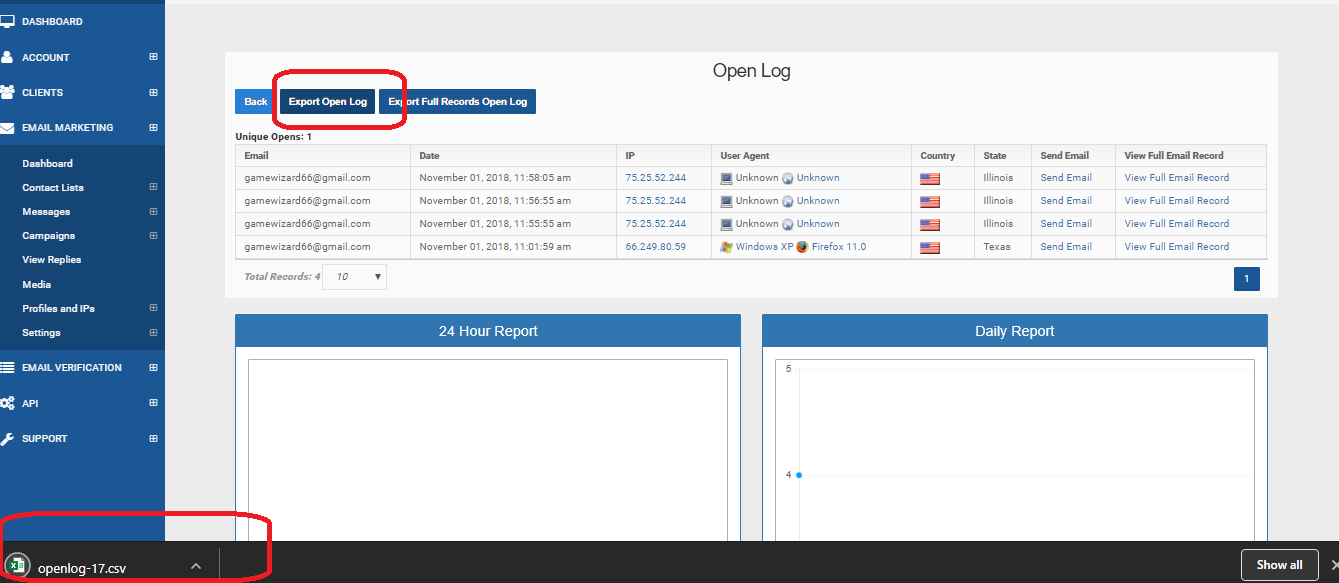
Task: Click Export Full Records Open Log button
Action: (457, 102)
